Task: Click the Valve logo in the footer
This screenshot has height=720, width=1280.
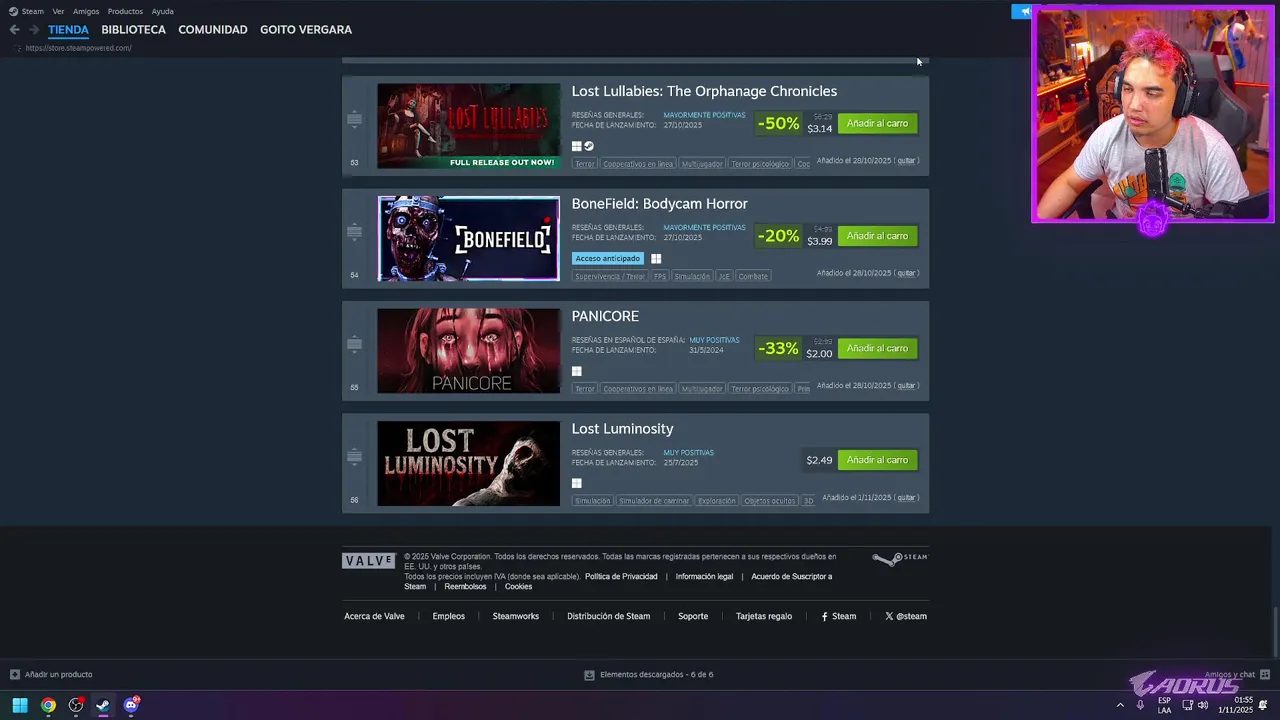Action: coord(369,561)
